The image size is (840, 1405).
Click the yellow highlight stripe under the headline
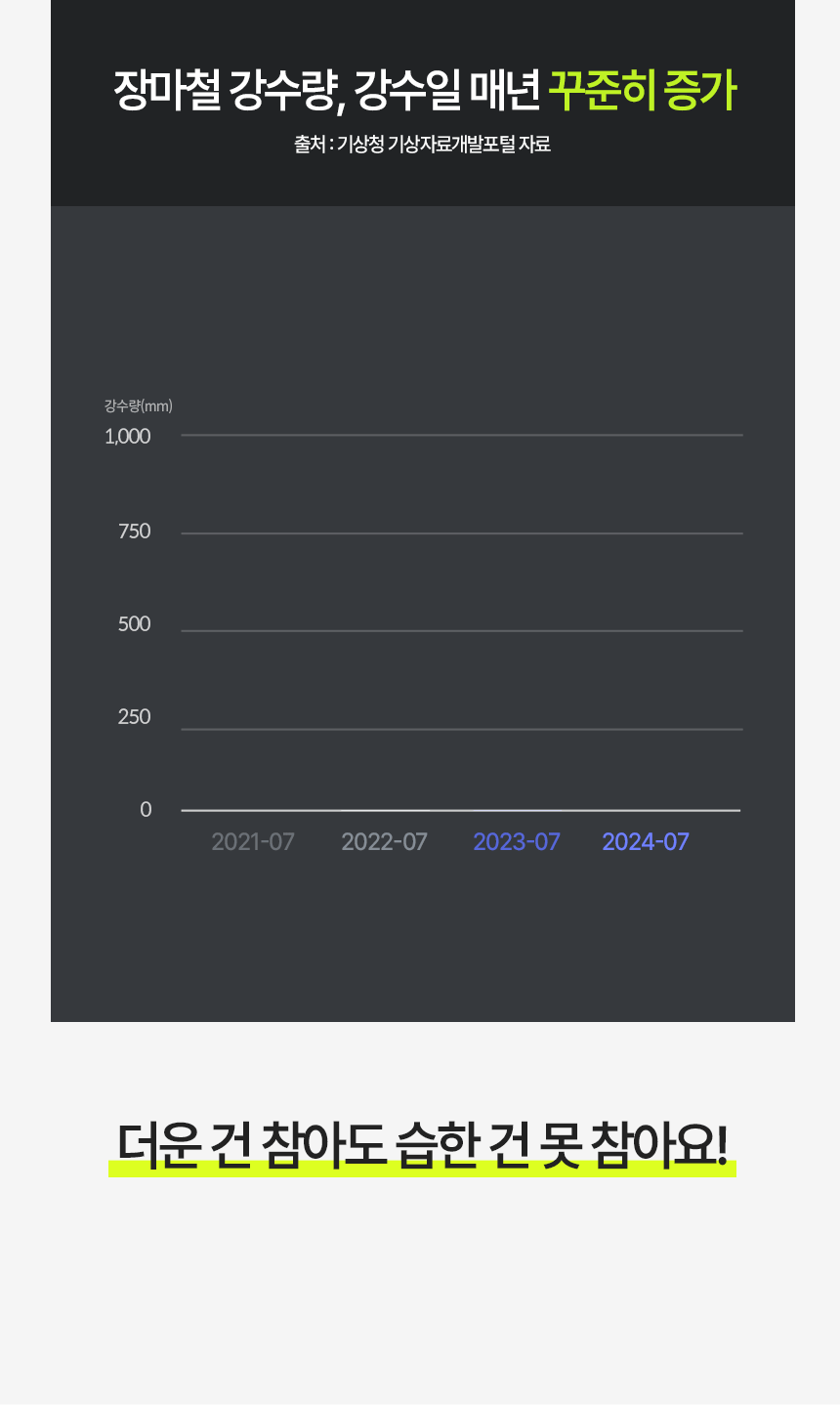pos(422,1170)
